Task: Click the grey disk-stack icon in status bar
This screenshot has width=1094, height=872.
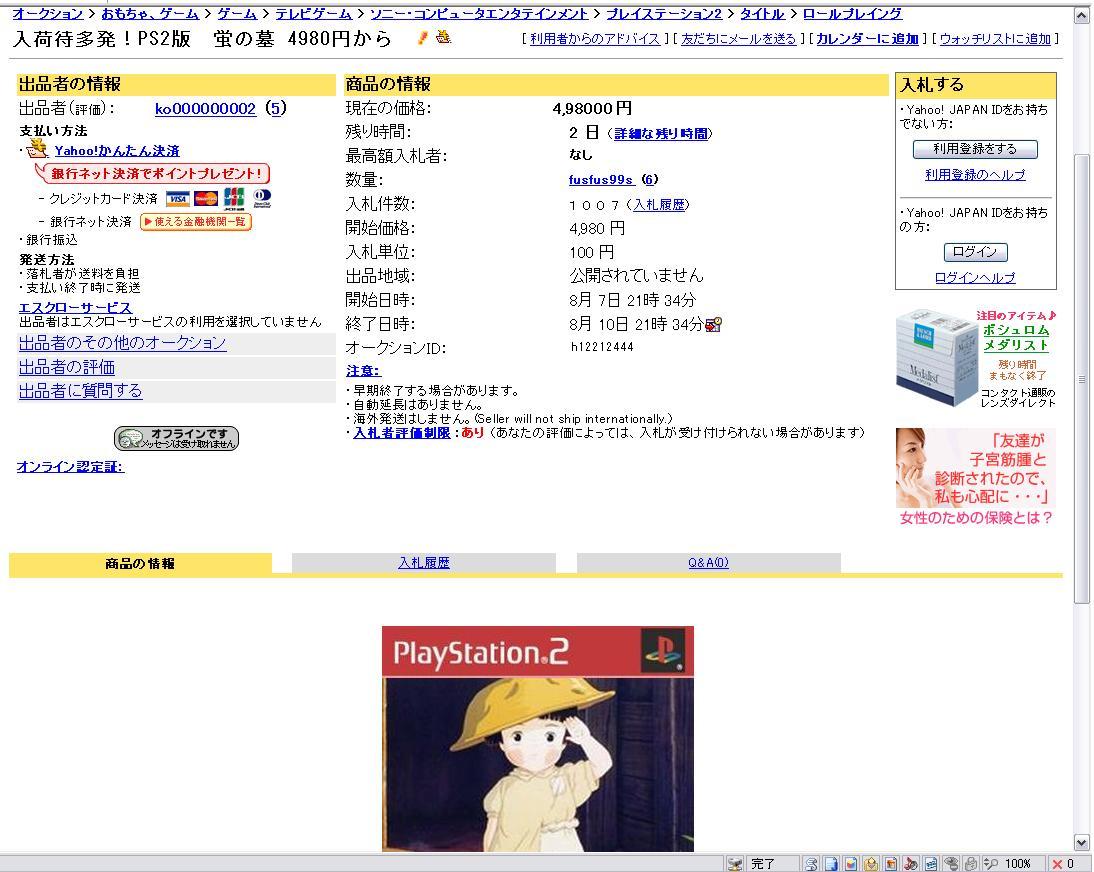Action: click(950, 864)
